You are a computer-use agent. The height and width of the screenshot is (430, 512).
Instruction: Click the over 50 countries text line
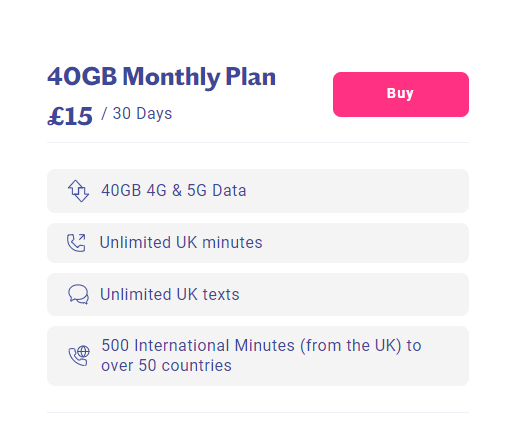coord(166,365)
